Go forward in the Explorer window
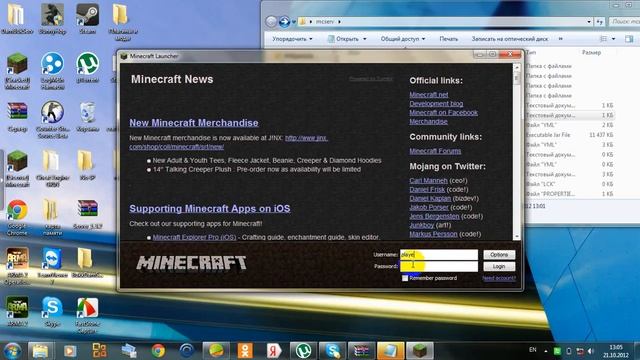 point(284,21)
